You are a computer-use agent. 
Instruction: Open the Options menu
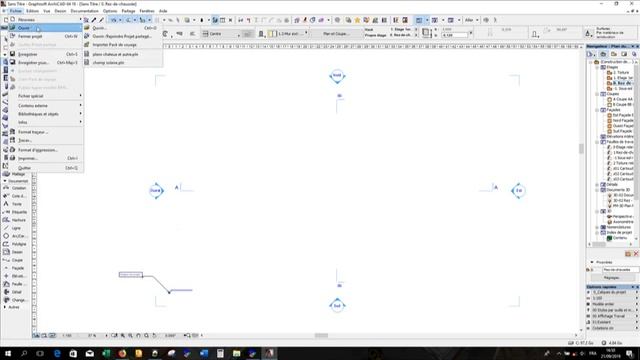coord(110,11)
